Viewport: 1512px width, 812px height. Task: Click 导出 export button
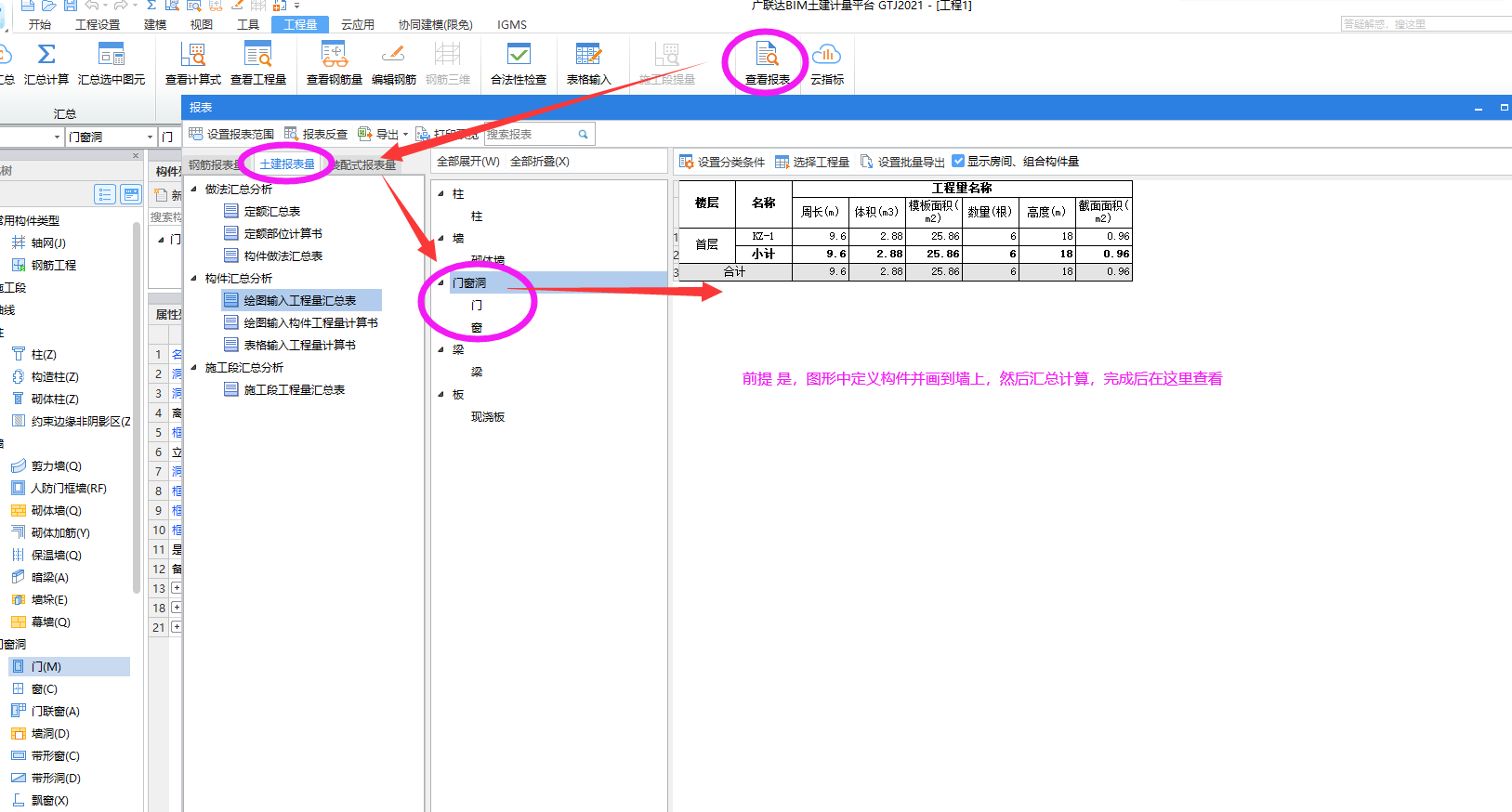pyautogui.click(x=378, y=134)
